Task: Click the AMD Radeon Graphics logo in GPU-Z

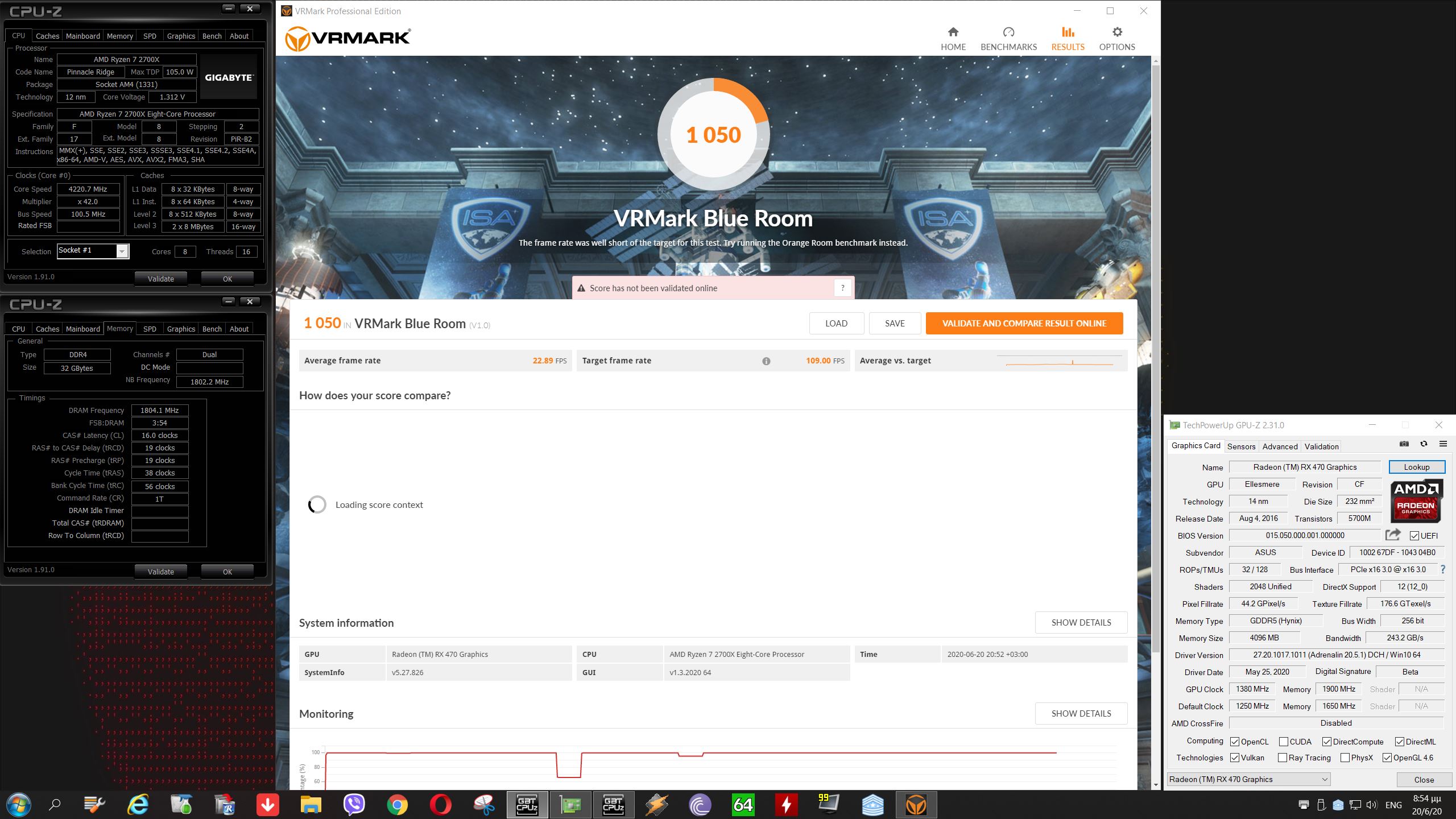Action: click(x=1416, y=501)
